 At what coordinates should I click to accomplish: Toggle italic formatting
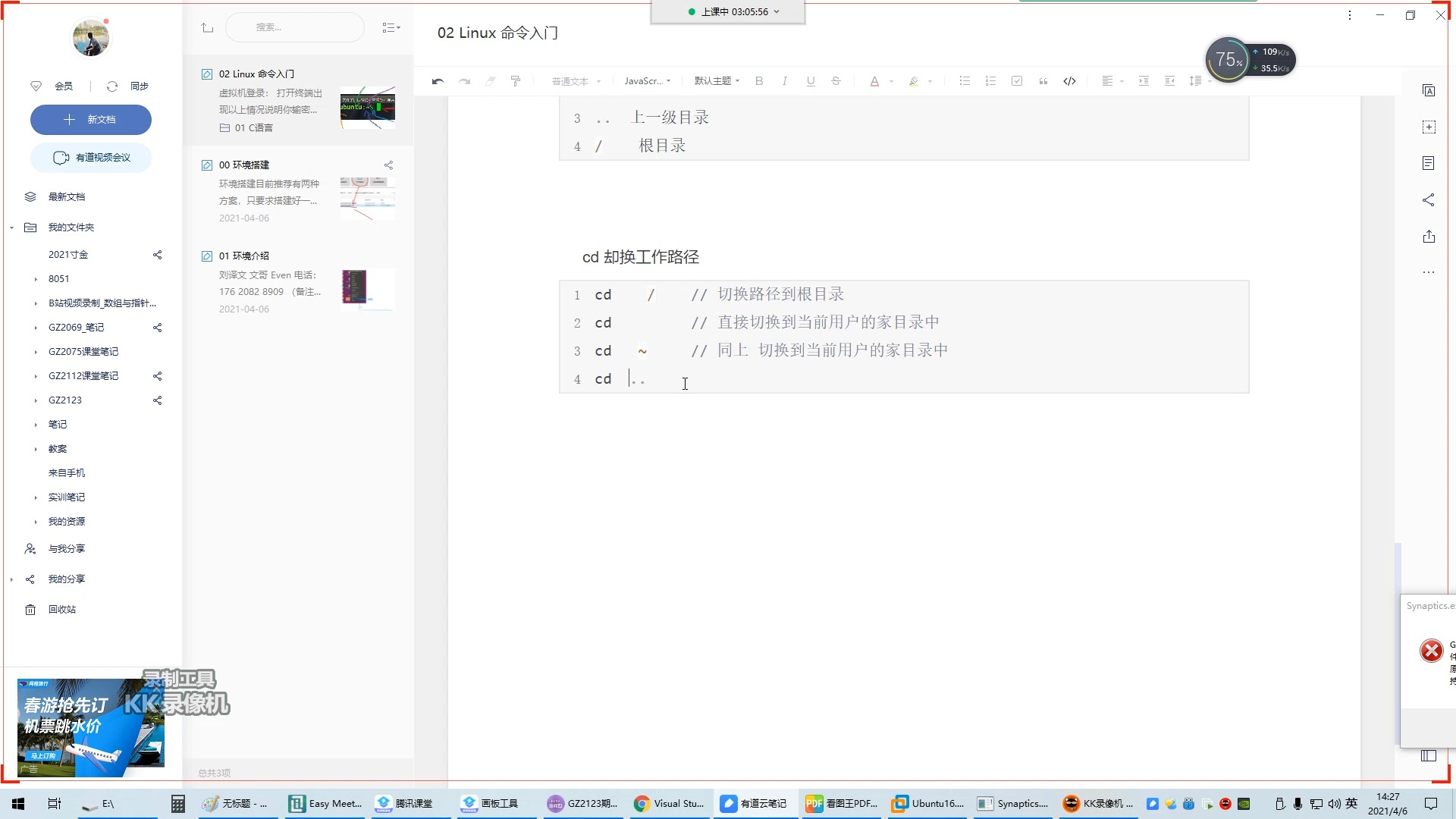point(785,81)
